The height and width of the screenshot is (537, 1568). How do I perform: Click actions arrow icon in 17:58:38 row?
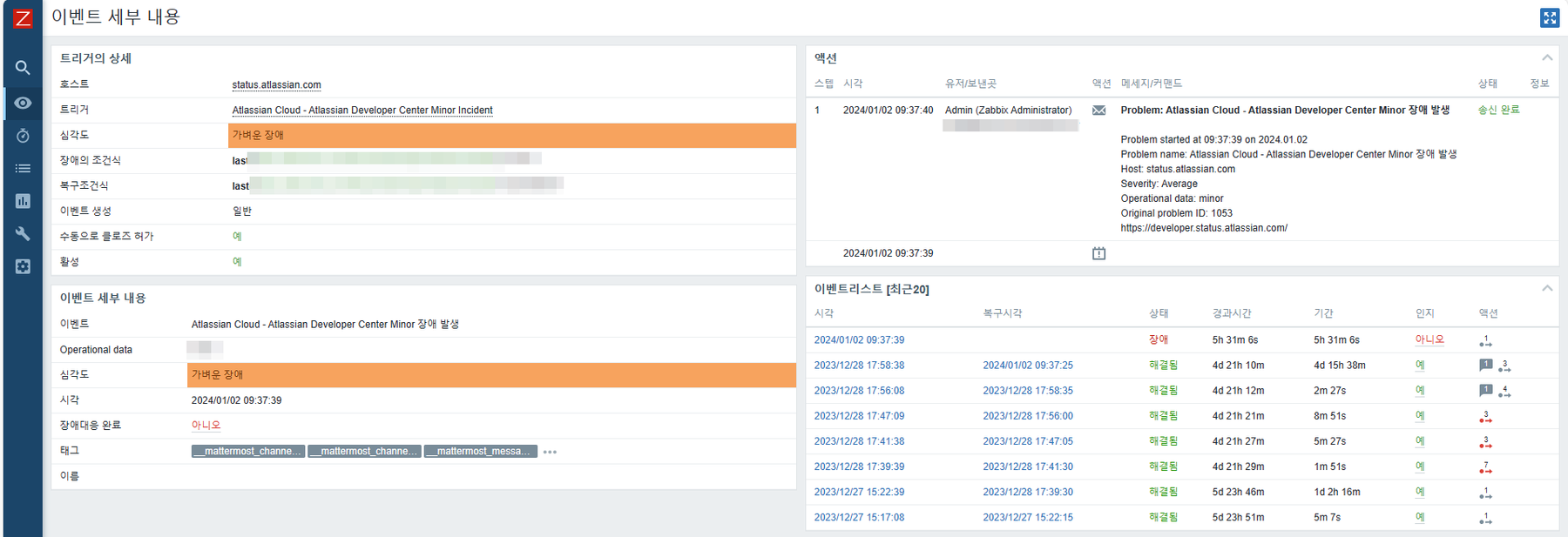point(1504,366)
